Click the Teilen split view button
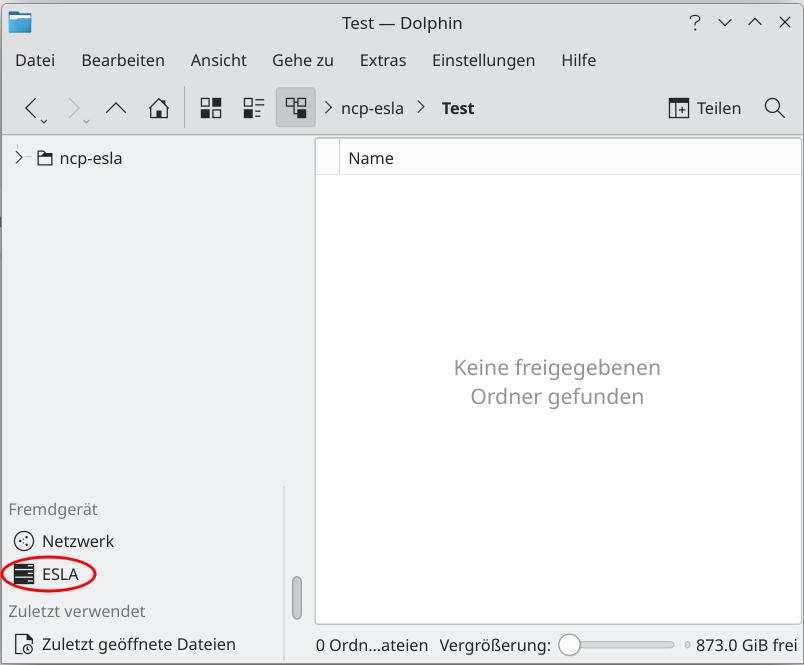This screenshot has height=665, width=804. point(705,108)
